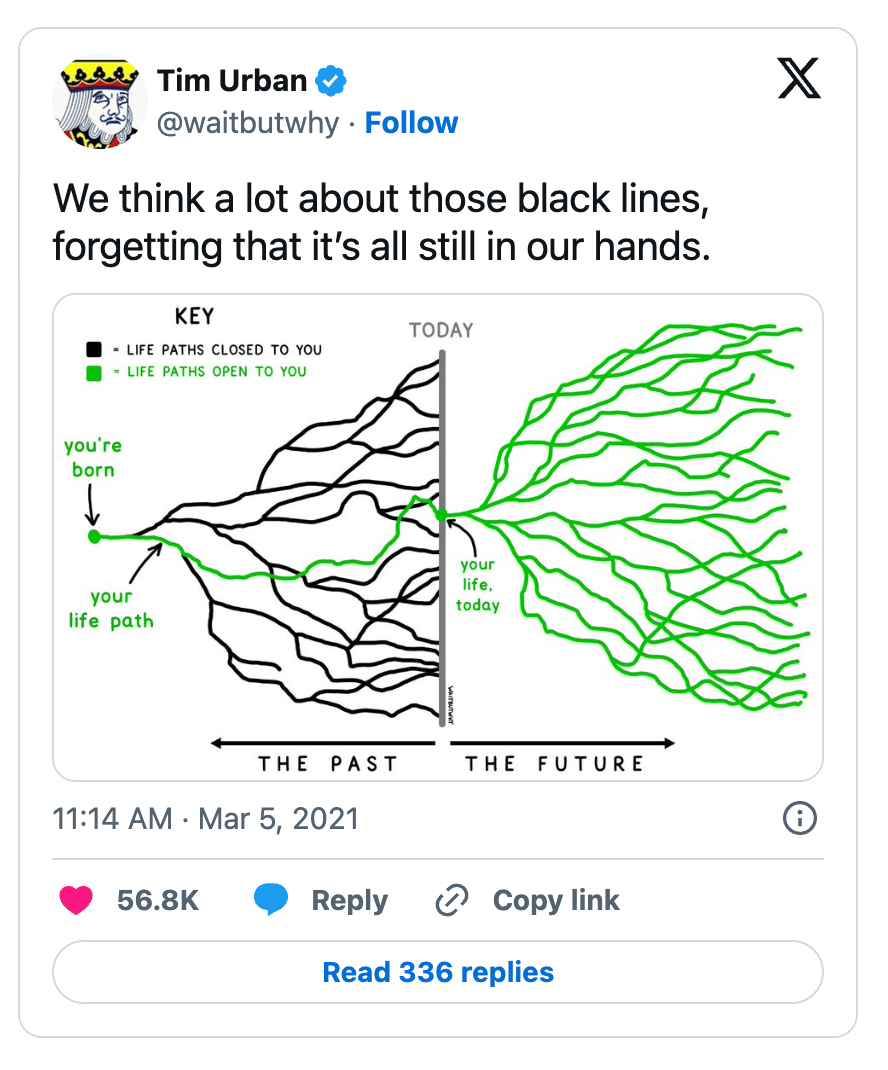Click the Copy link text
Screen dimensions: 888x1070
click(x=556, y=900)
